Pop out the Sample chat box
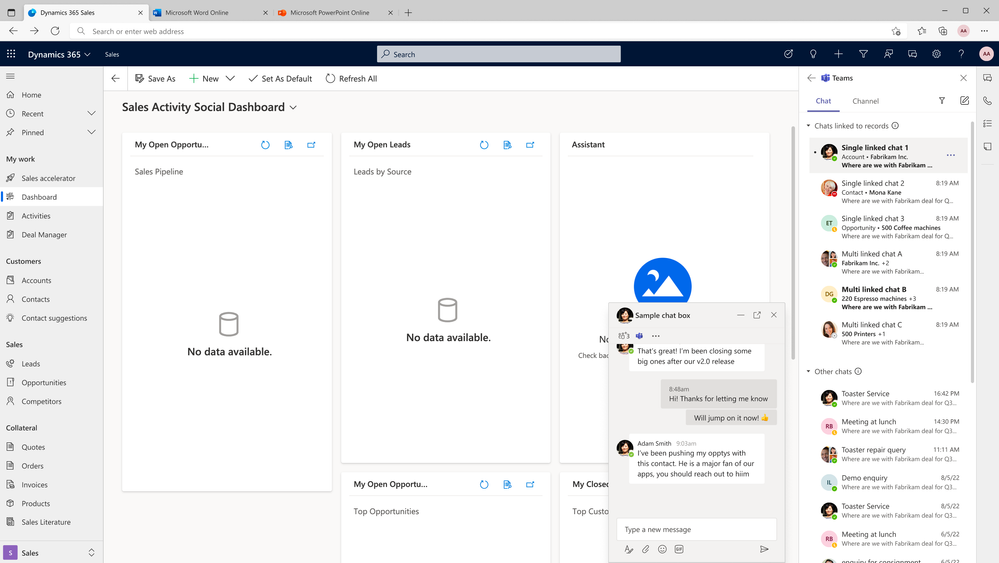 pos(757,315)
